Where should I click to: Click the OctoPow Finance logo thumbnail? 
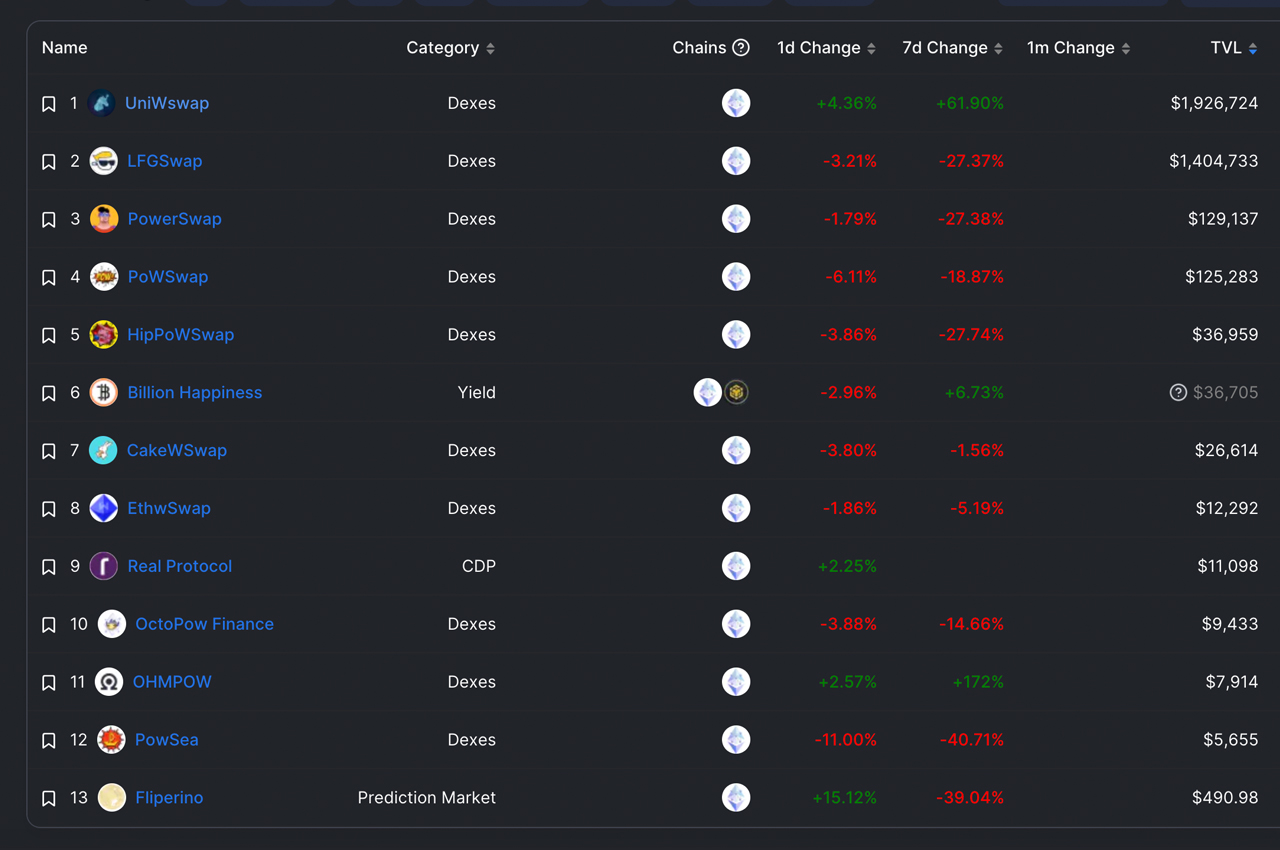[111, 623]
